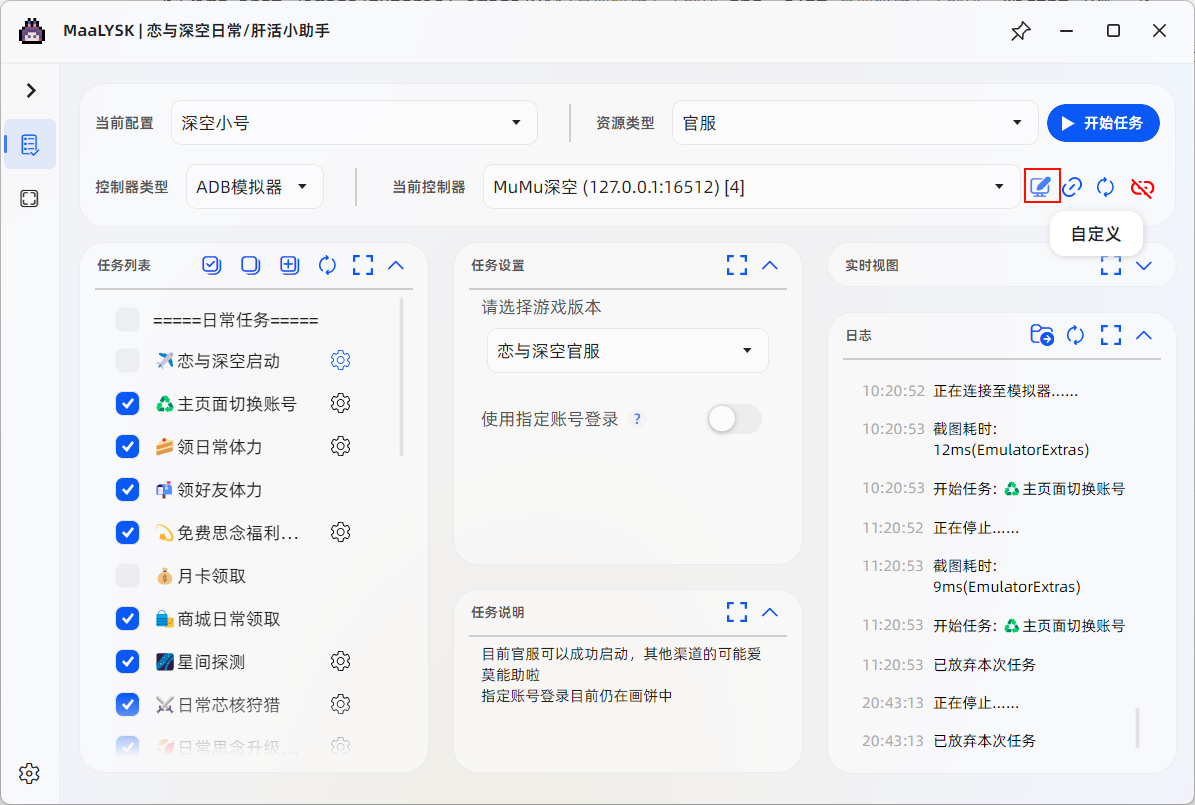This screenshot has width=1195, height=805.
Task: Expand the left sidebar arrow
Action: point(30,90)
